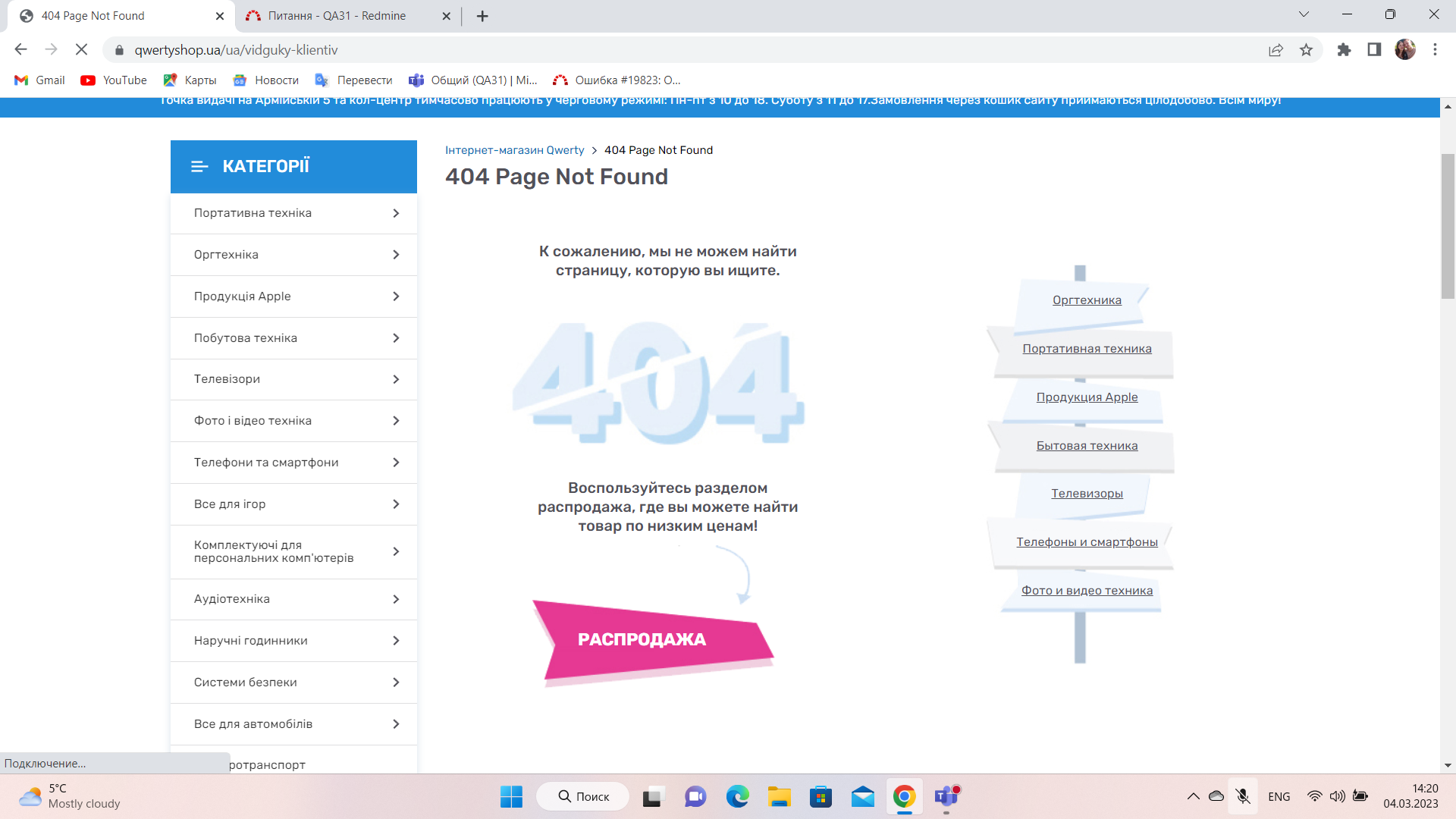Open Chrome three-dot menu
The width and height of the screenshot is (1456, 819).
point(1435,50)
